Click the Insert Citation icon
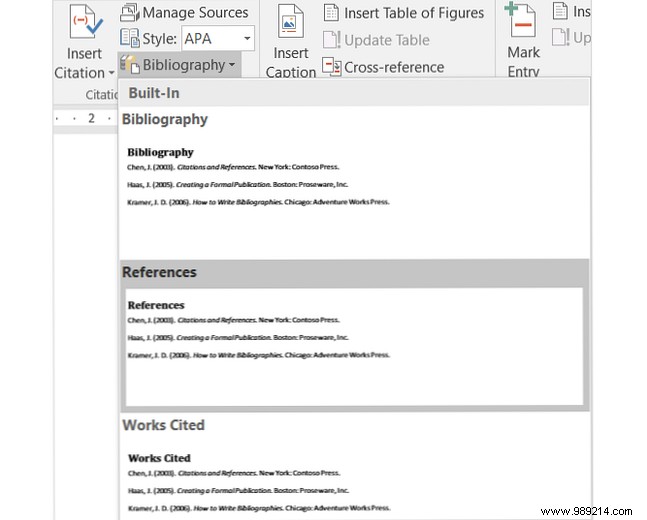This screenshot has height=520, width=647. pyautogui.click(x=85, y=21)
